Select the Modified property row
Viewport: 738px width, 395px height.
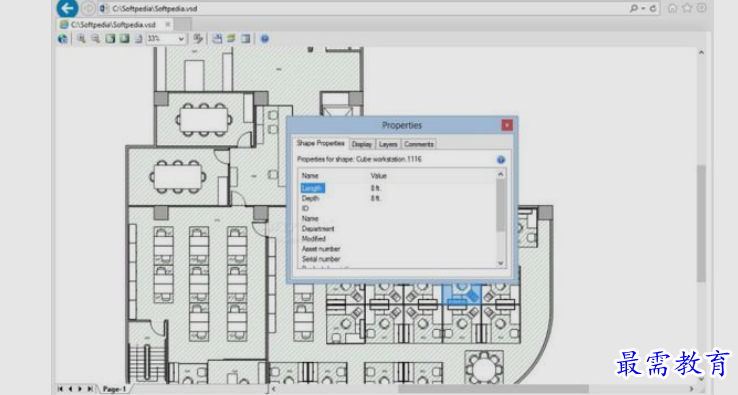coord(398,239)
